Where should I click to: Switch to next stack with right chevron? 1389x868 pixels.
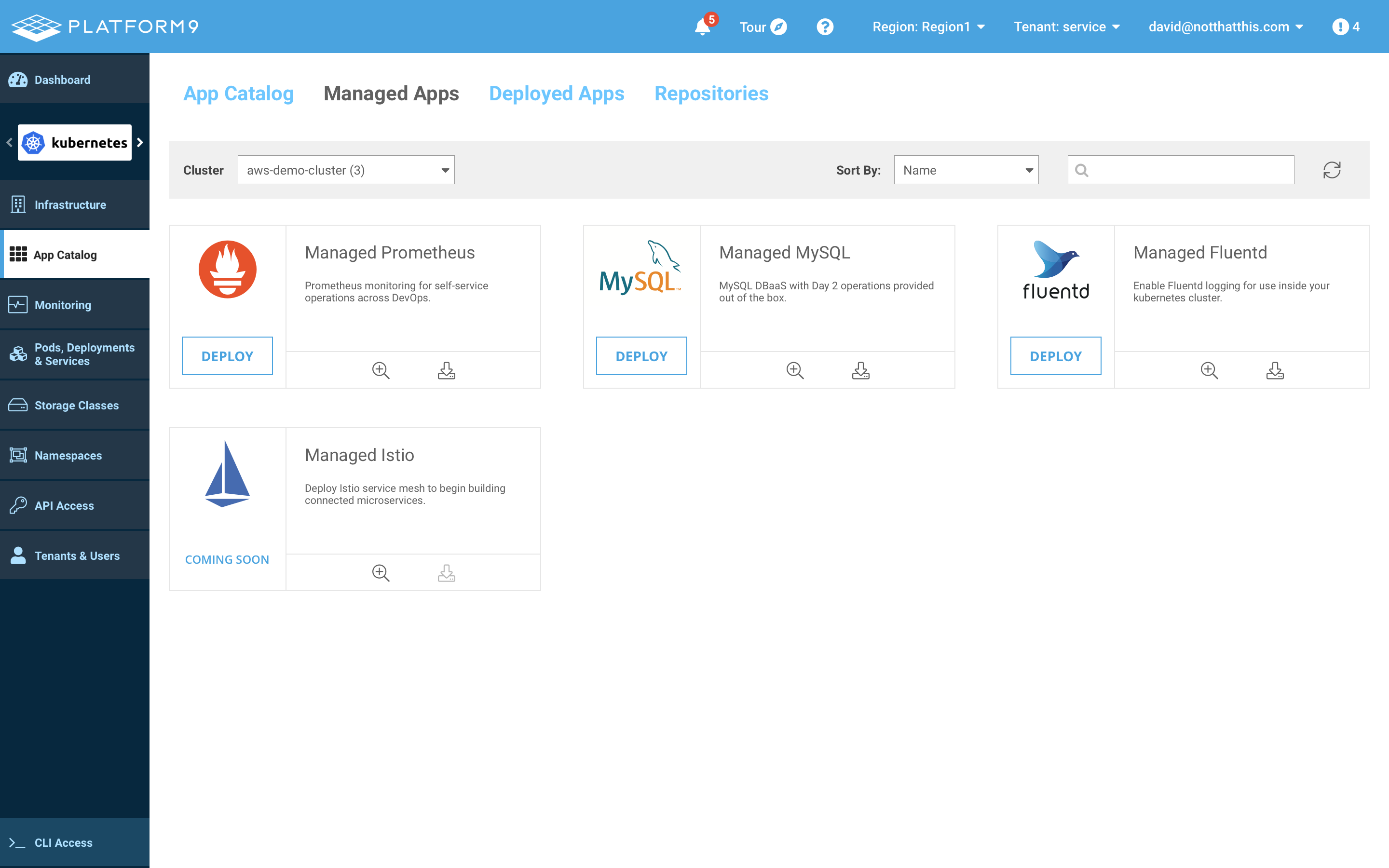140,142
